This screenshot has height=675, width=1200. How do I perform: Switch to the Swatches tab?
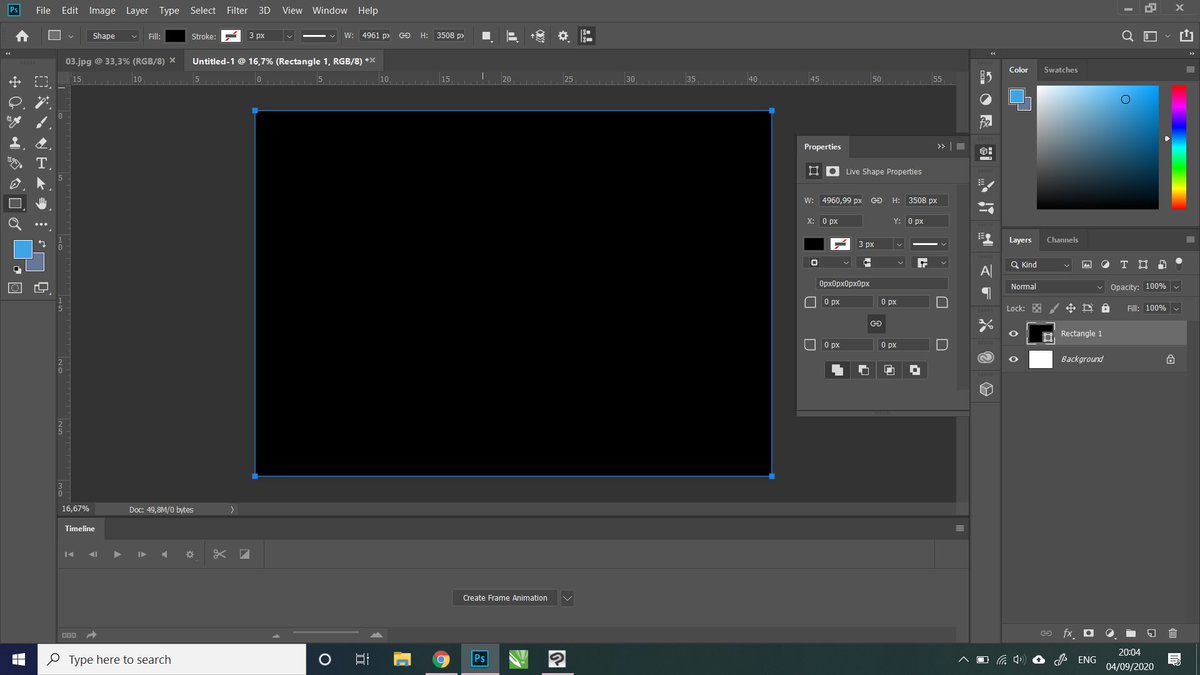point(1061,70)
